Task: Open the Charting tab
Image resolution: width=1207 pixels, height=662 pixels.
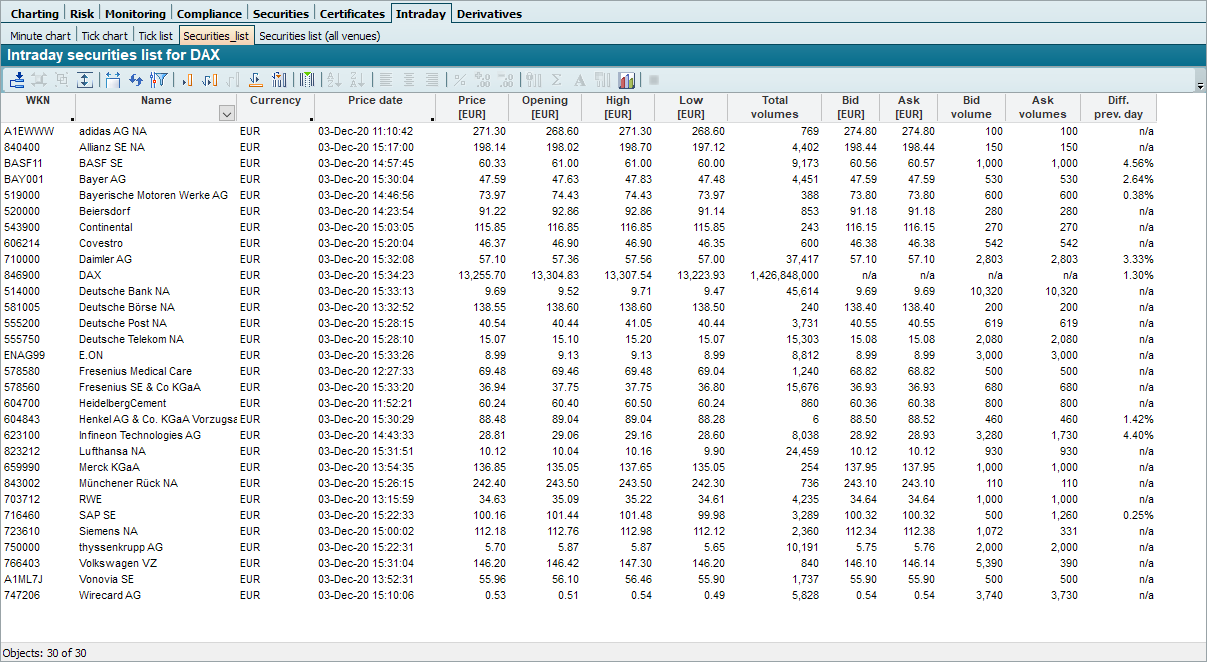Action: coord(35,14)
